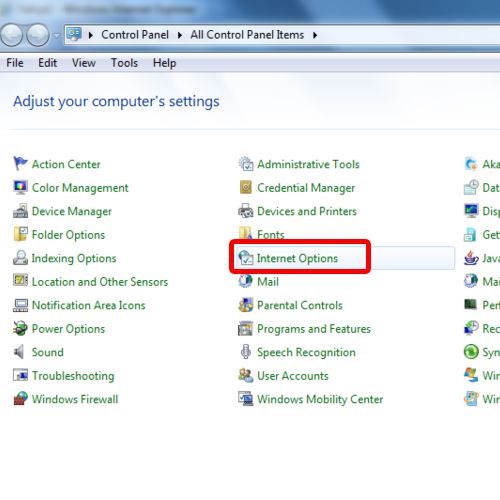Viewport: 500px width, 500px height.
Task: Open the Windows Firewall link
Action: (75, 399)
